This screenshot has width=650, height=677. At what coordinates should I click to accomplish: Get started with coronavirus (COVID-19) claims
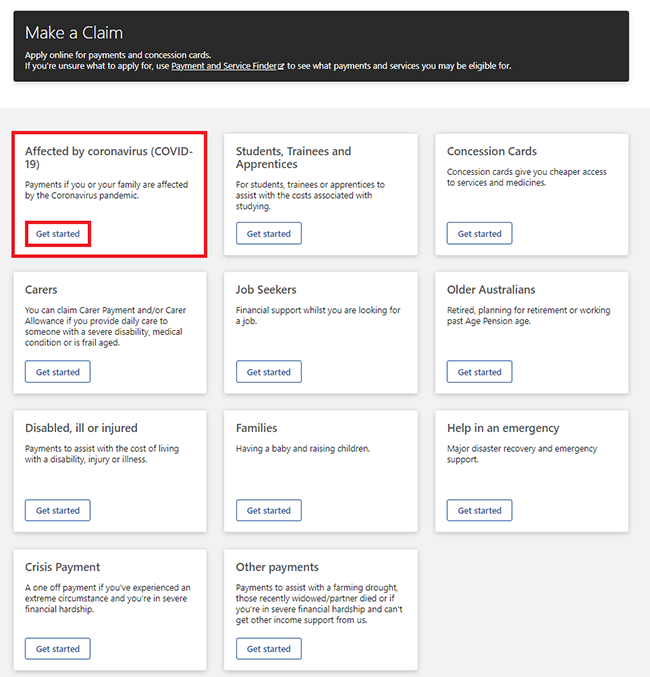pos(58,234)
